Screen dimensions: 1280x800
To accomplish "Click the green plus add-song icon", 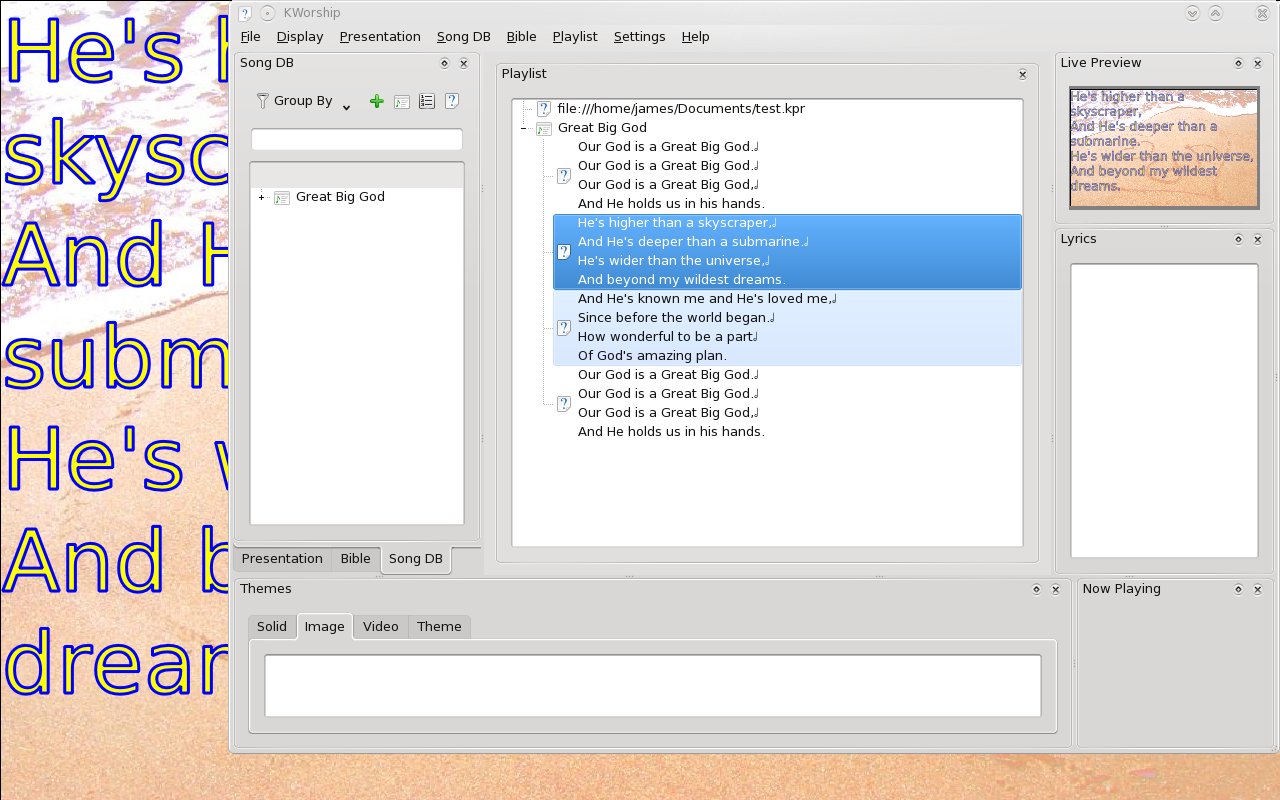I will click(x=376, y=101).
